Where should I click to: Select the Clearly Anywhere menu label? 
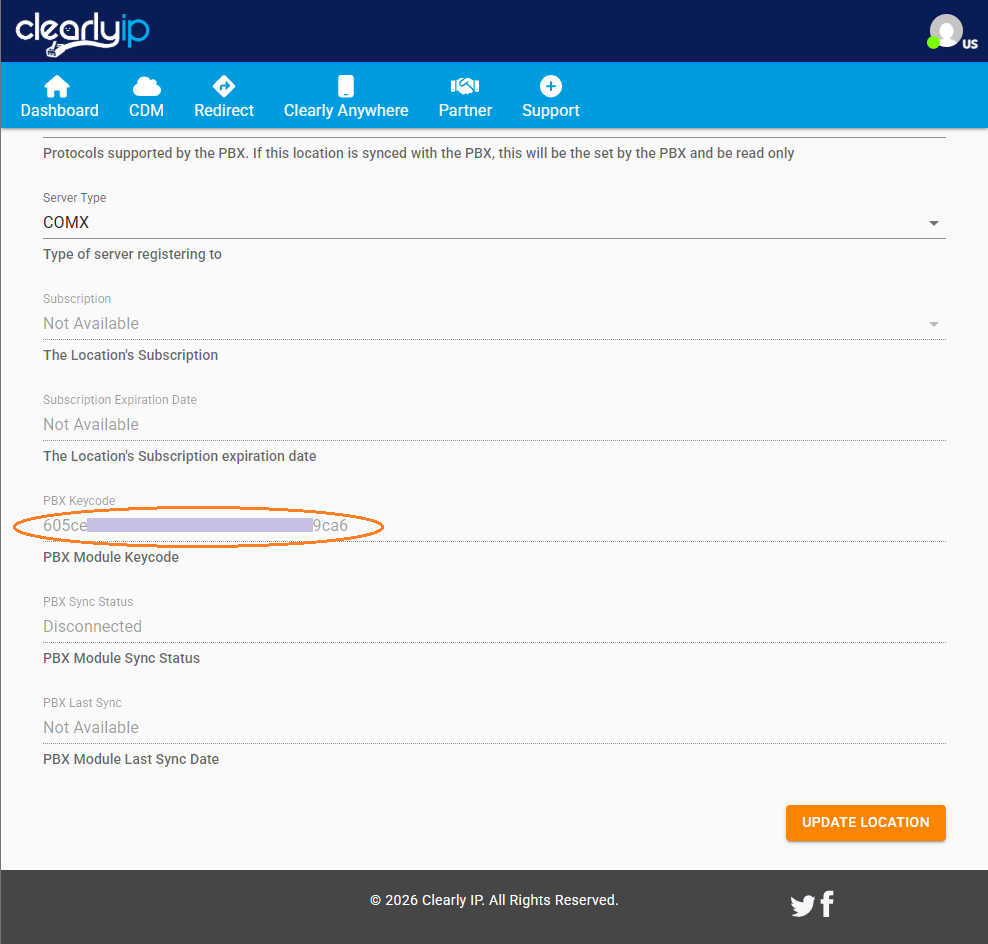coord(346,110)
